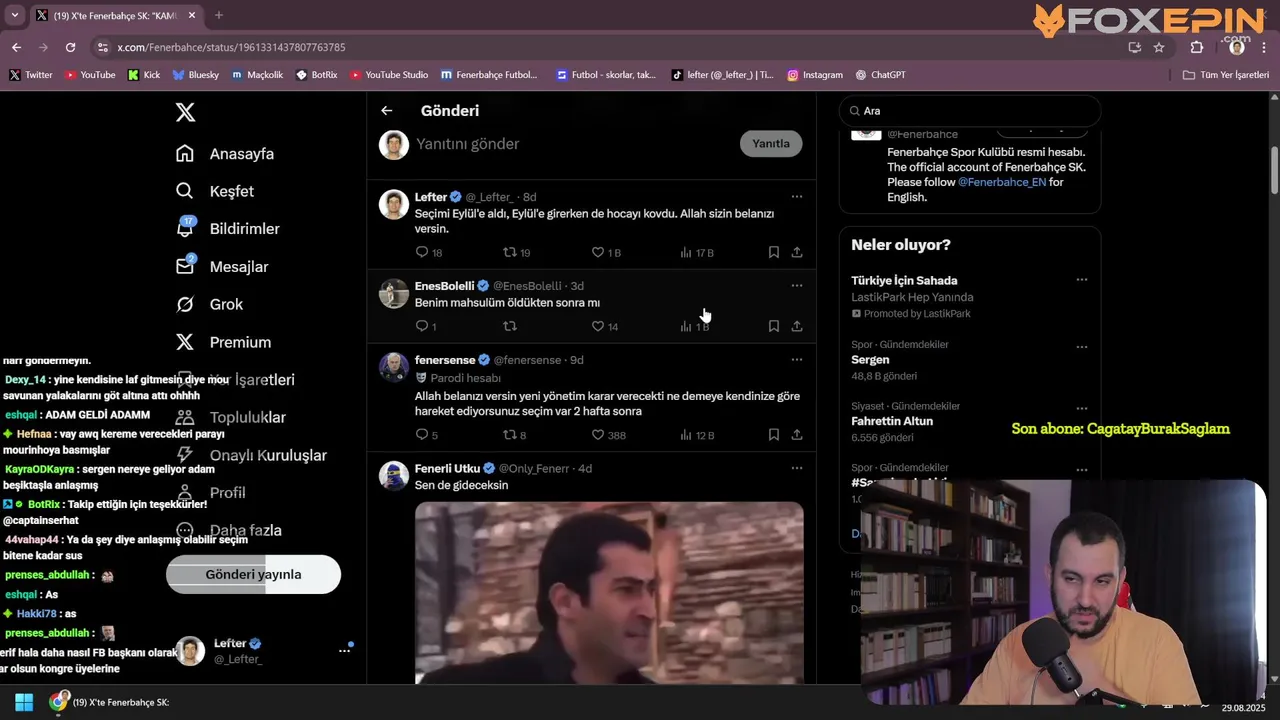View analytics of fenersense's comment 12 B
The width and height of the screenshot is (1280, 720).
pos(697,435)
